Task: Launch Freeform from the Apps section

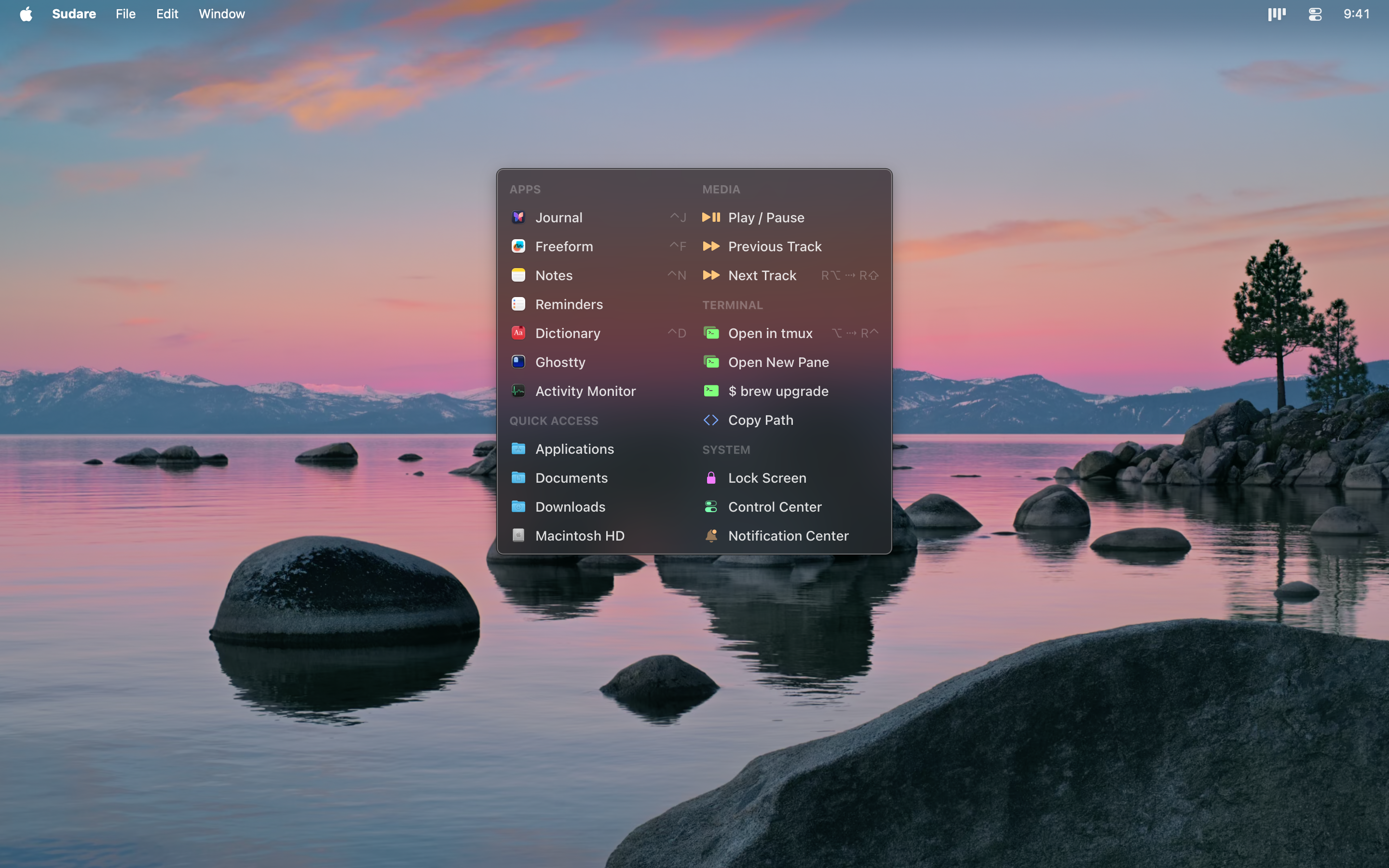Action: point(517,246)
